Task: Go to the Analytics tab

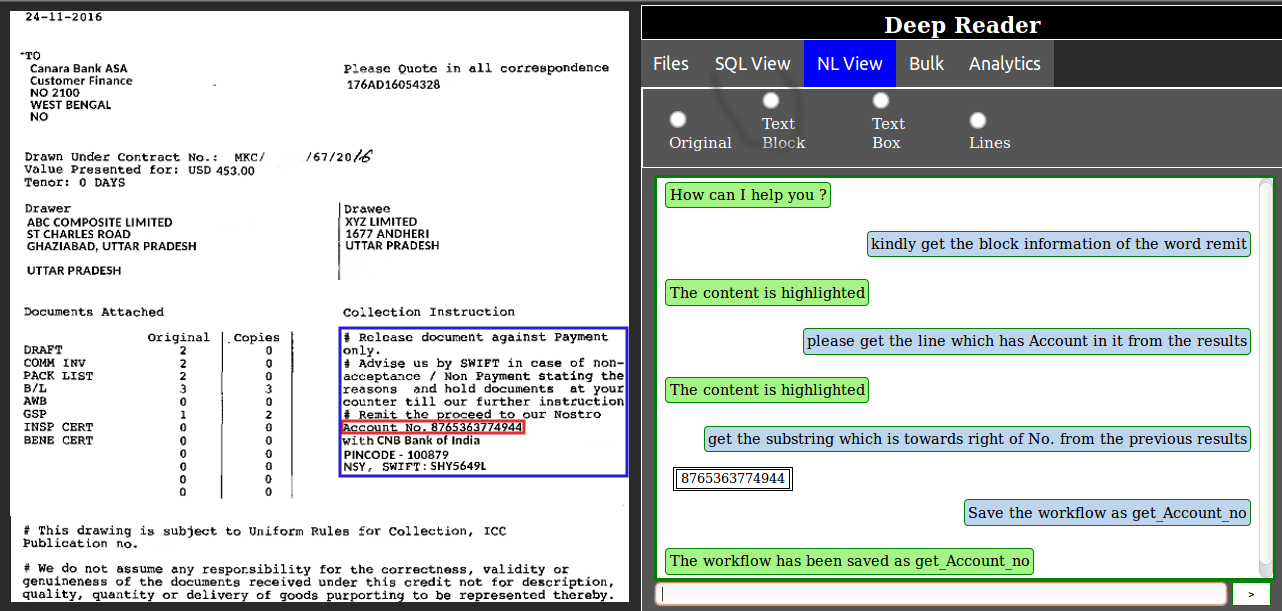Action: [x=1005, y=63]
